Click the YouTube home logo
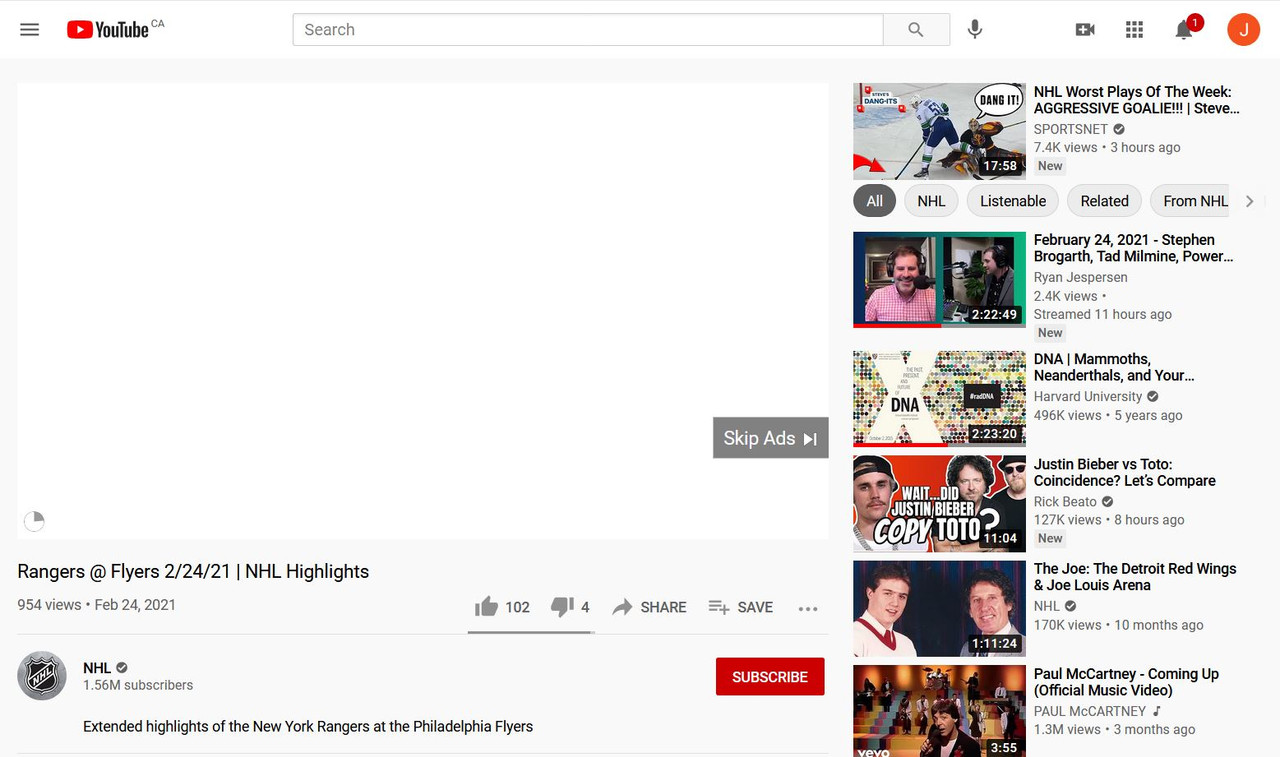Viewport: 1280px width, 757px height. click(108, 30)
